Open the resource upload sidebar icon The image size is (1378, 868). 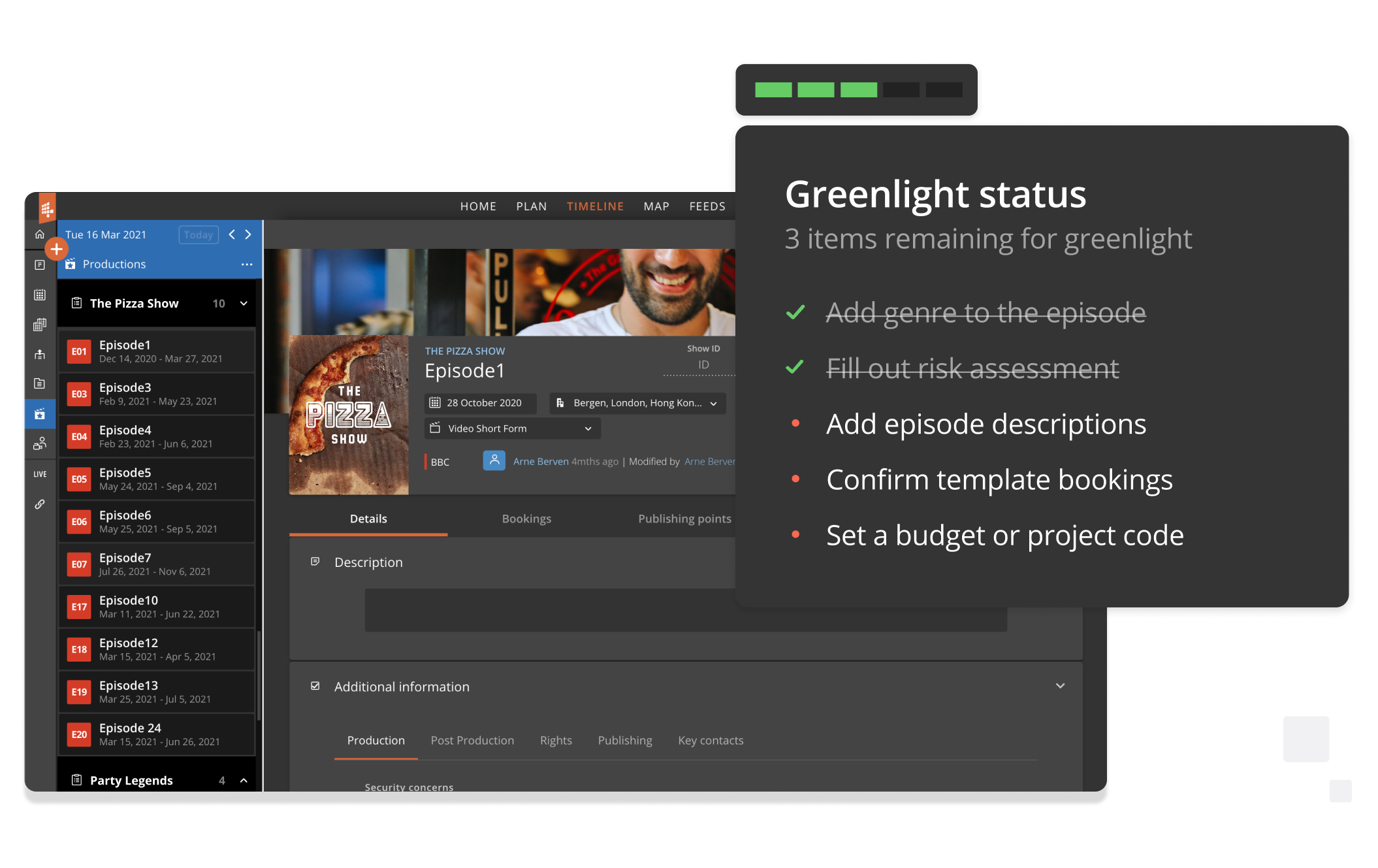[40, 354]
